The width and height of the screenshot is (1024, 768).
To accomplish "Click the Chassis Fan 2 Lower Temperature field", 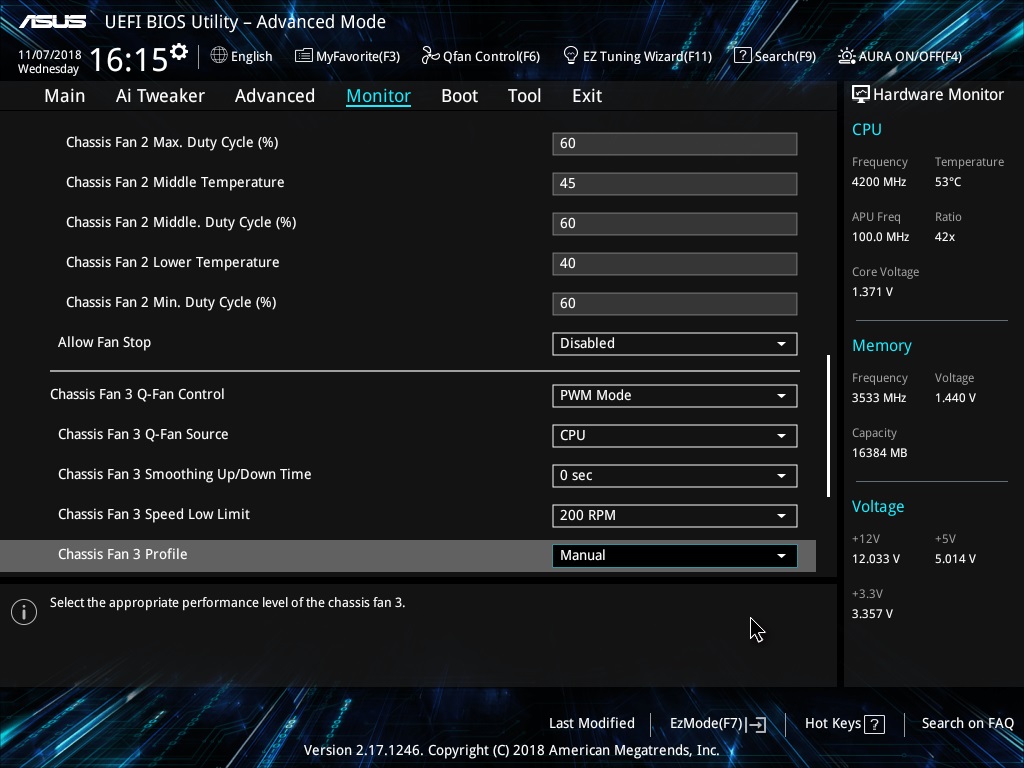I will (675, 264).
